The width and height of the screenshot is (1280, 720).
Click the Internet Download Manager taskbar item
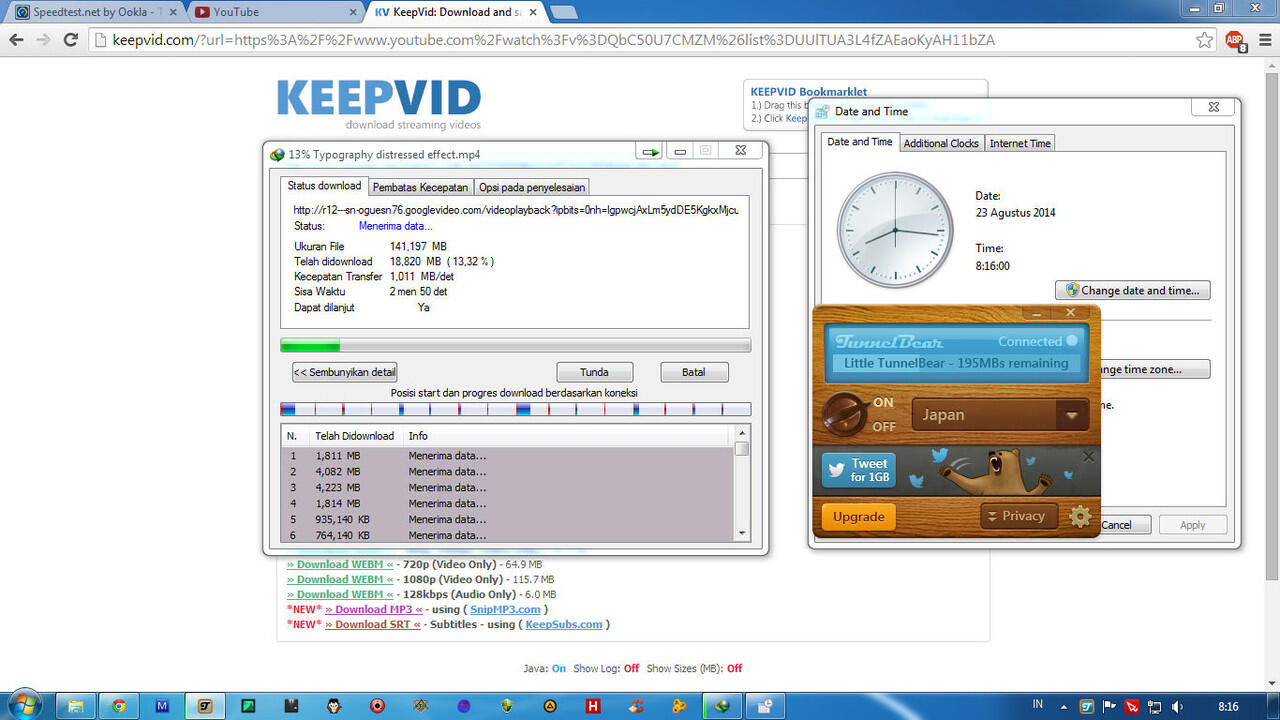click(x=722, y=705)
